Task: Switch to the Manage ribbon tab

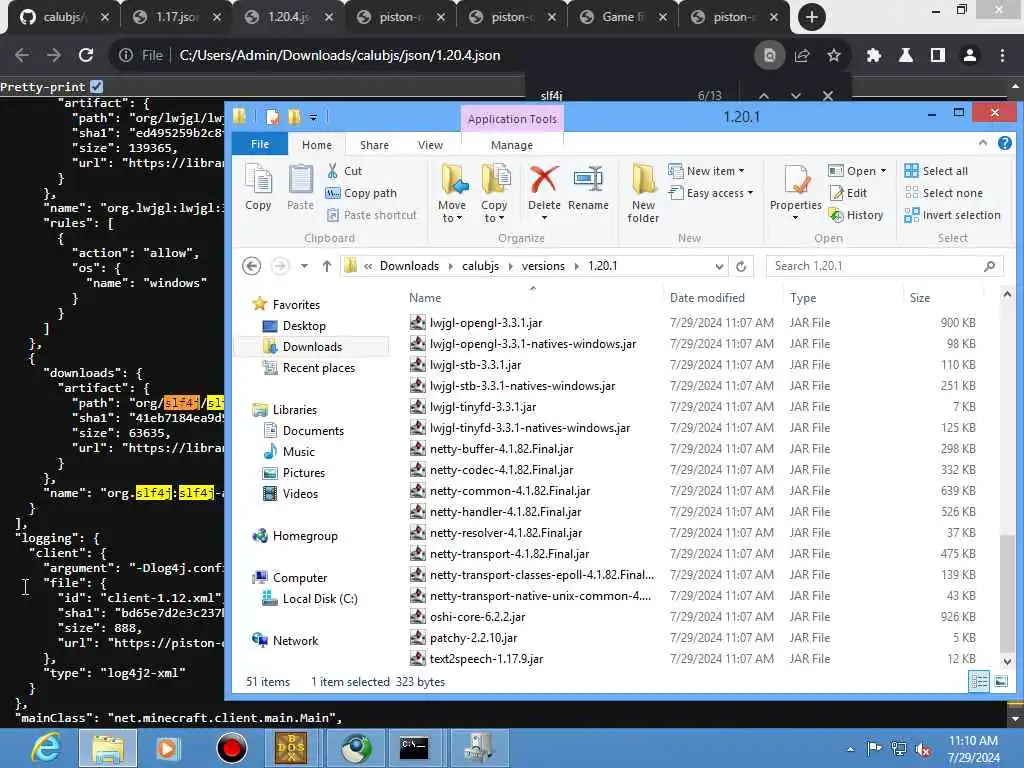Action: (x=512, y=145)
